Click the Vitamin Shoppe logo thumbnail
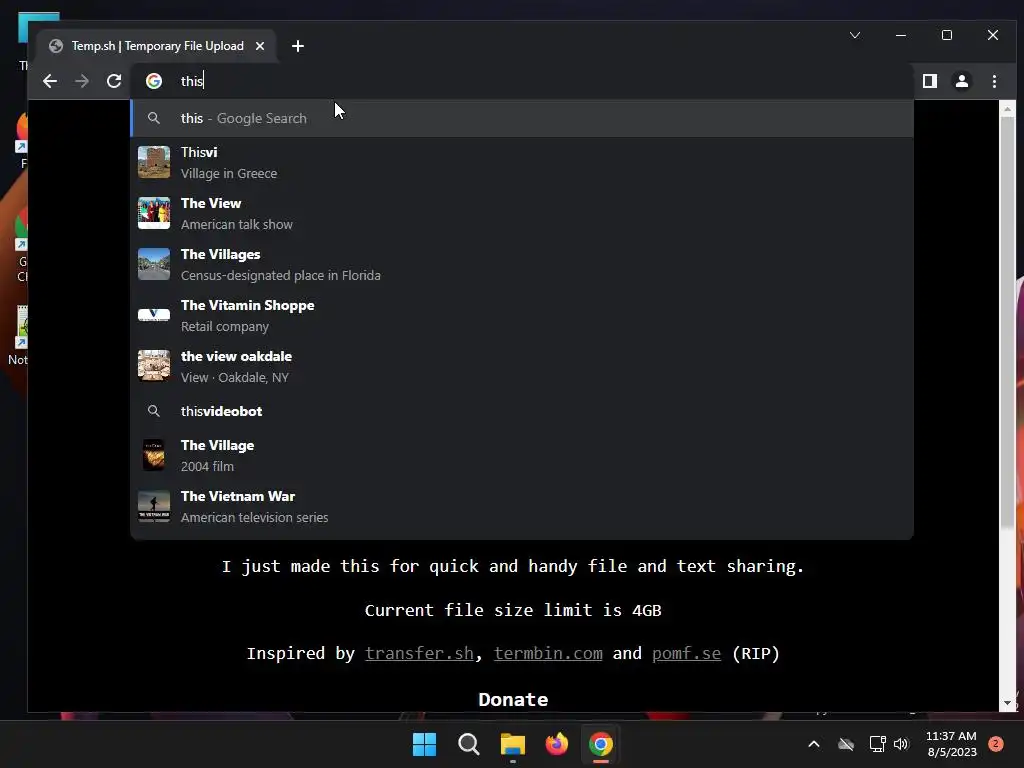The image size is (1024, 768). pos(154,315)
